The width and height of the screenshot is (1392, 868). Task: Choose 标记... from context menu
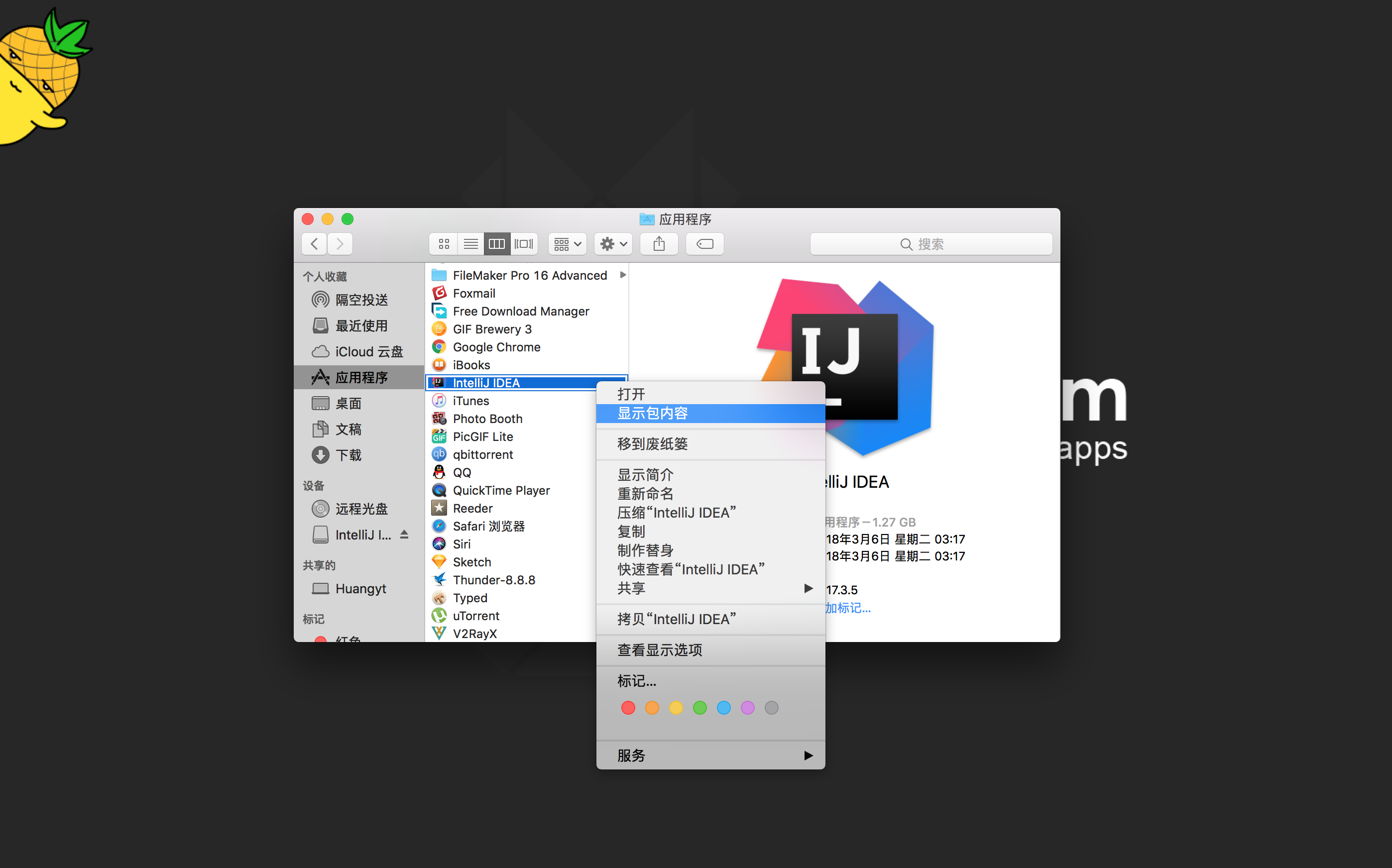point(710,681)
